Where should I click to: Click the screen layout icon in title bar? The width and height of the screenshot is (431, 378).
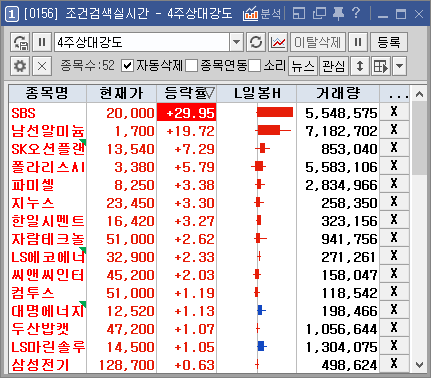(299, 14)
